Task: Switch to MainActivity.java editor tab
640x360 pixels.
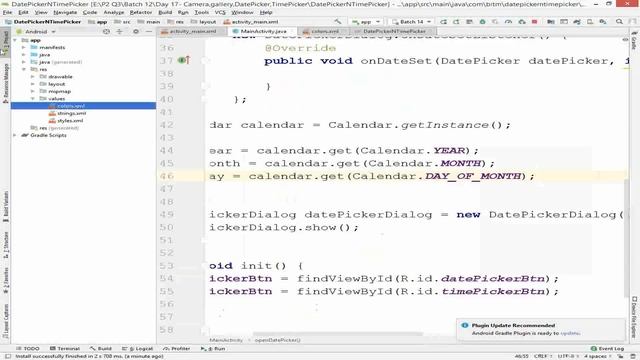Action: click(263, 31)
